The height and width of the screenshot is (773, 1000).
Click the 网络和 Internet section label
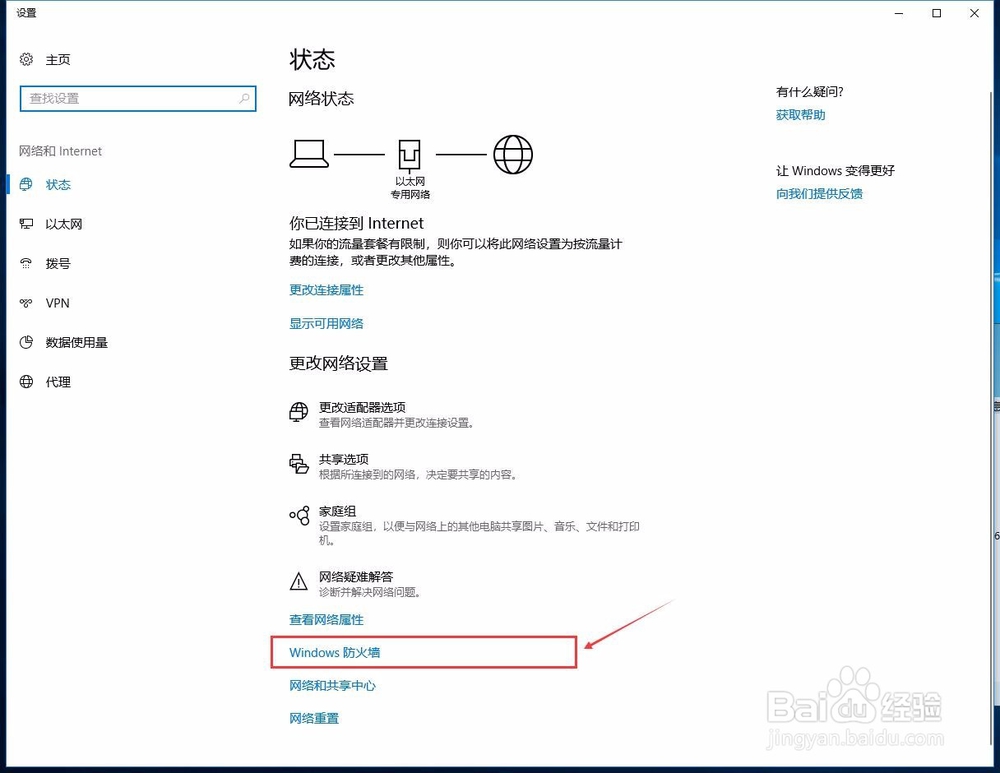pos(60,151)
